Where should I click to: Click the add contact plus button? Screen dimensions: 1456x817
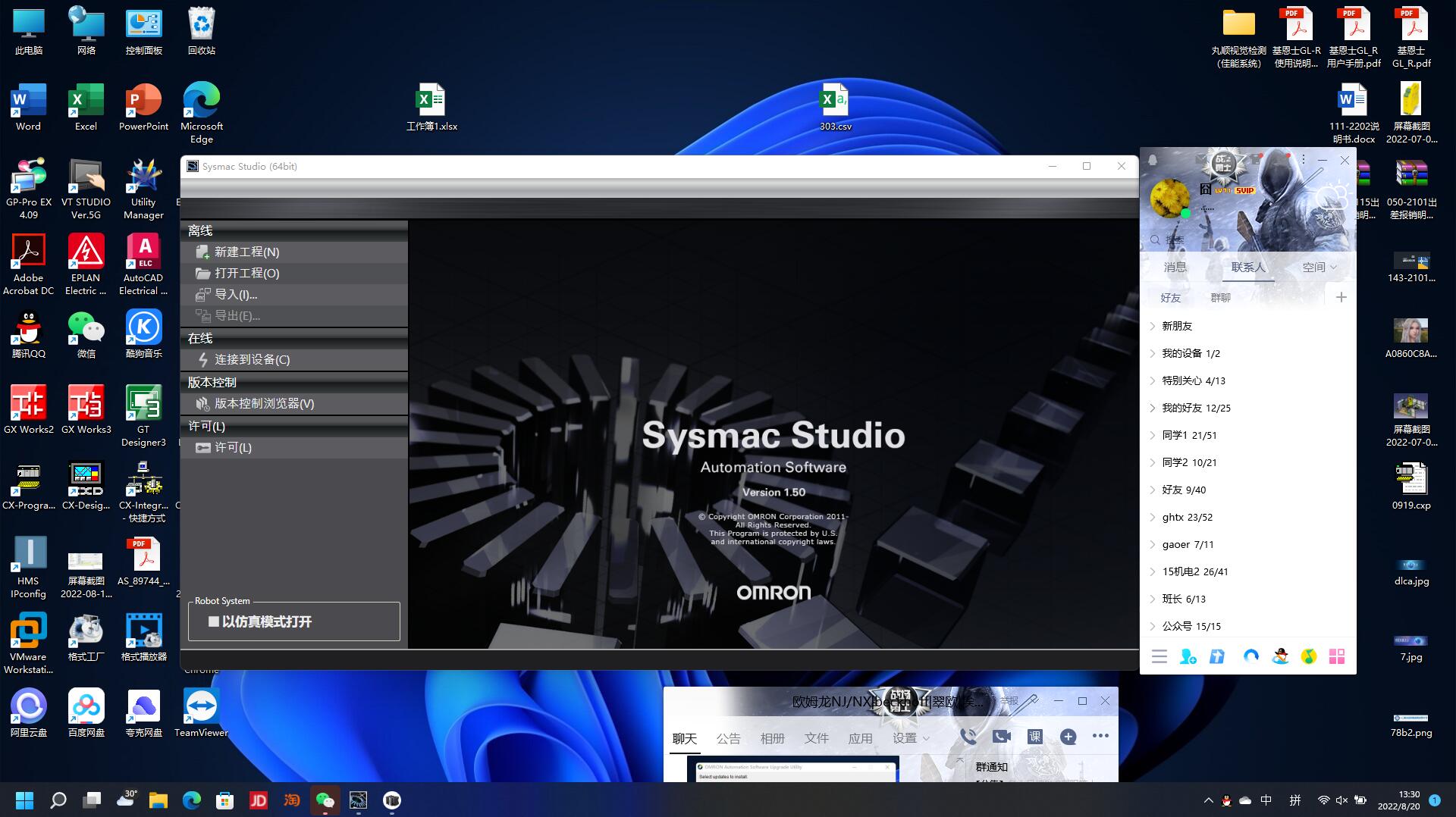tap(1341, 297)
